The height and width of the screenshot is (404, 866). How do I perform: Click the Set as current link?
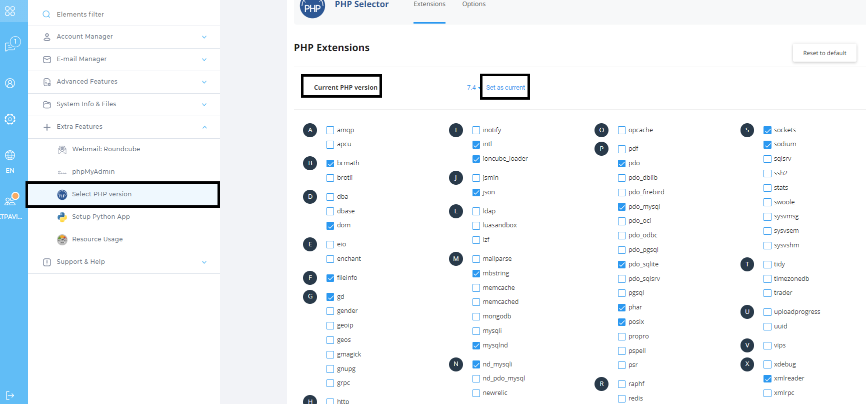click(x=505, y=88)
